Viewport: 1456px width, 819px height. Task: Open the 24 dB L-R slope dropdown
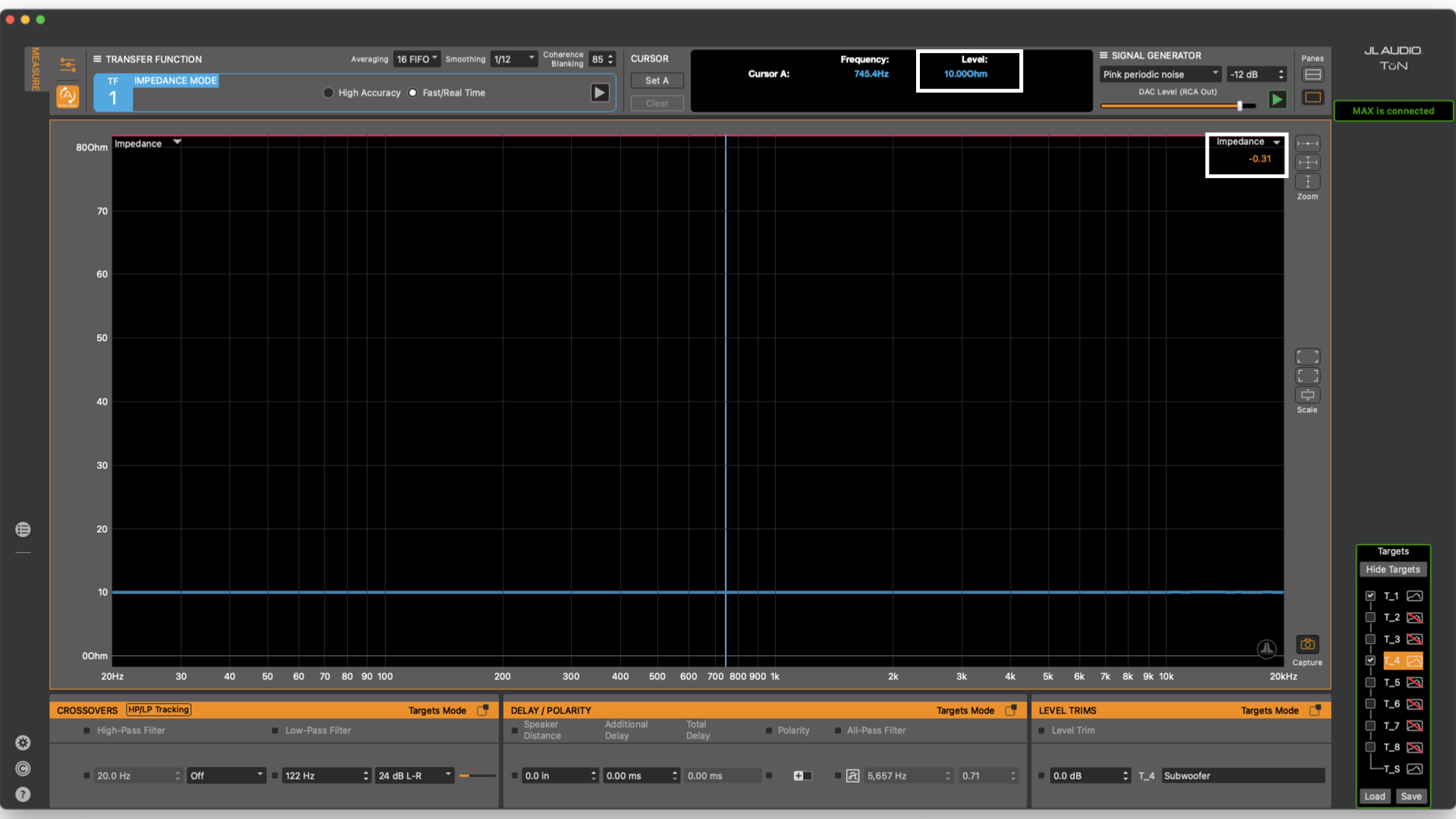(x=414, y=776)
